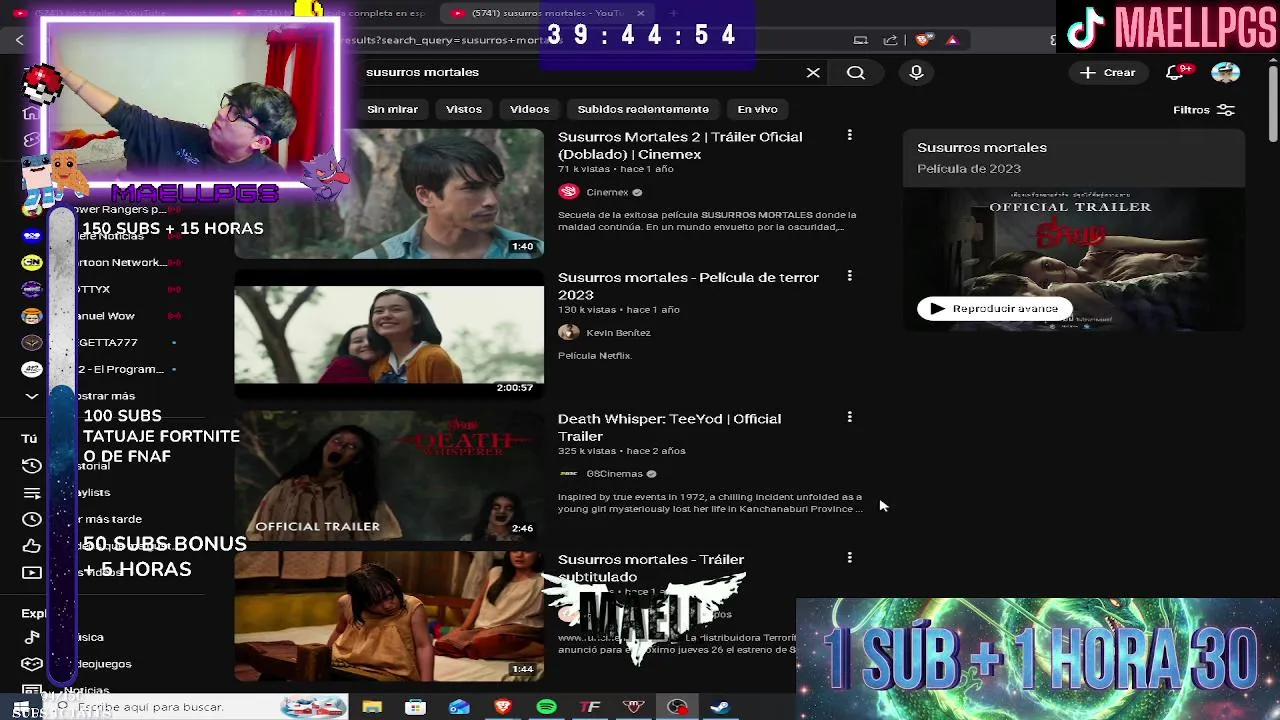
Task: Open OBS Studio from the taskbar
Action: (x=677, y=707)
